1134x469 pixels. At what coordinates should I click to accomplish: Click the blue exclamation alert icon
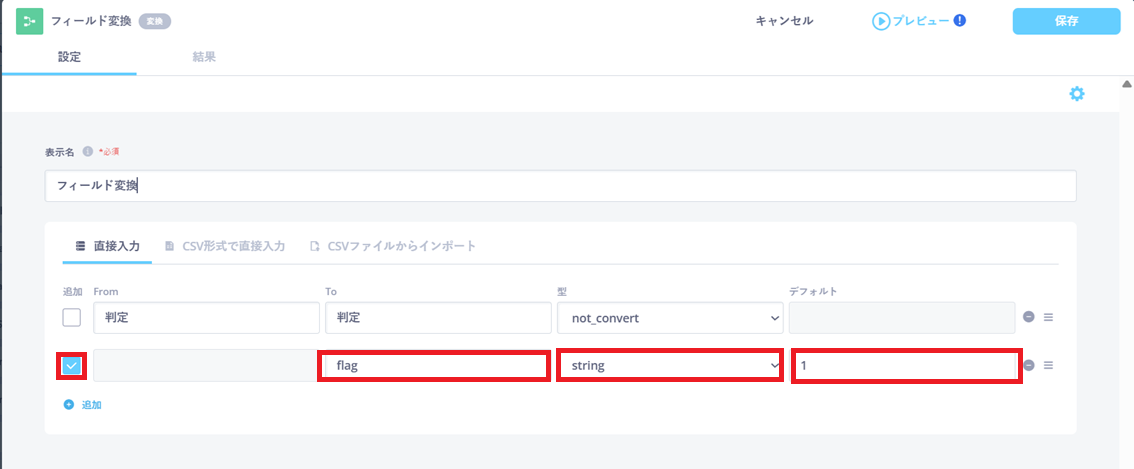960,20
